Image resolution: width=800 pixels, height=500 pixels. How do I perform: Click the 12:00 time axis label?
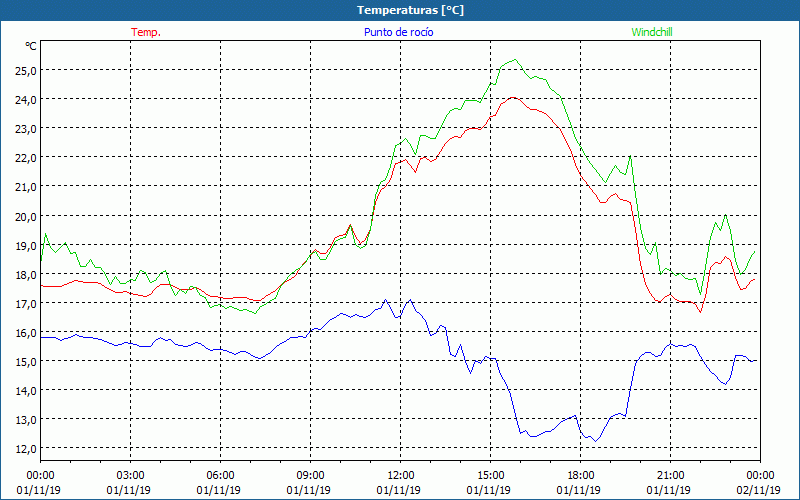pos(401,476)
